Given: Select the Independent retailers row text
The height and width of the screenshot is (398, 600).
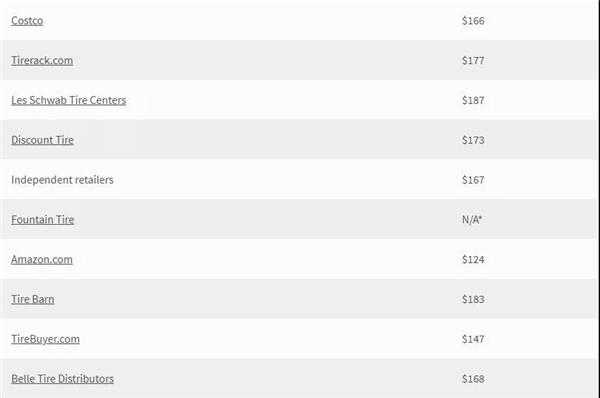Looking at the screenshot, I should pos(62,180).
